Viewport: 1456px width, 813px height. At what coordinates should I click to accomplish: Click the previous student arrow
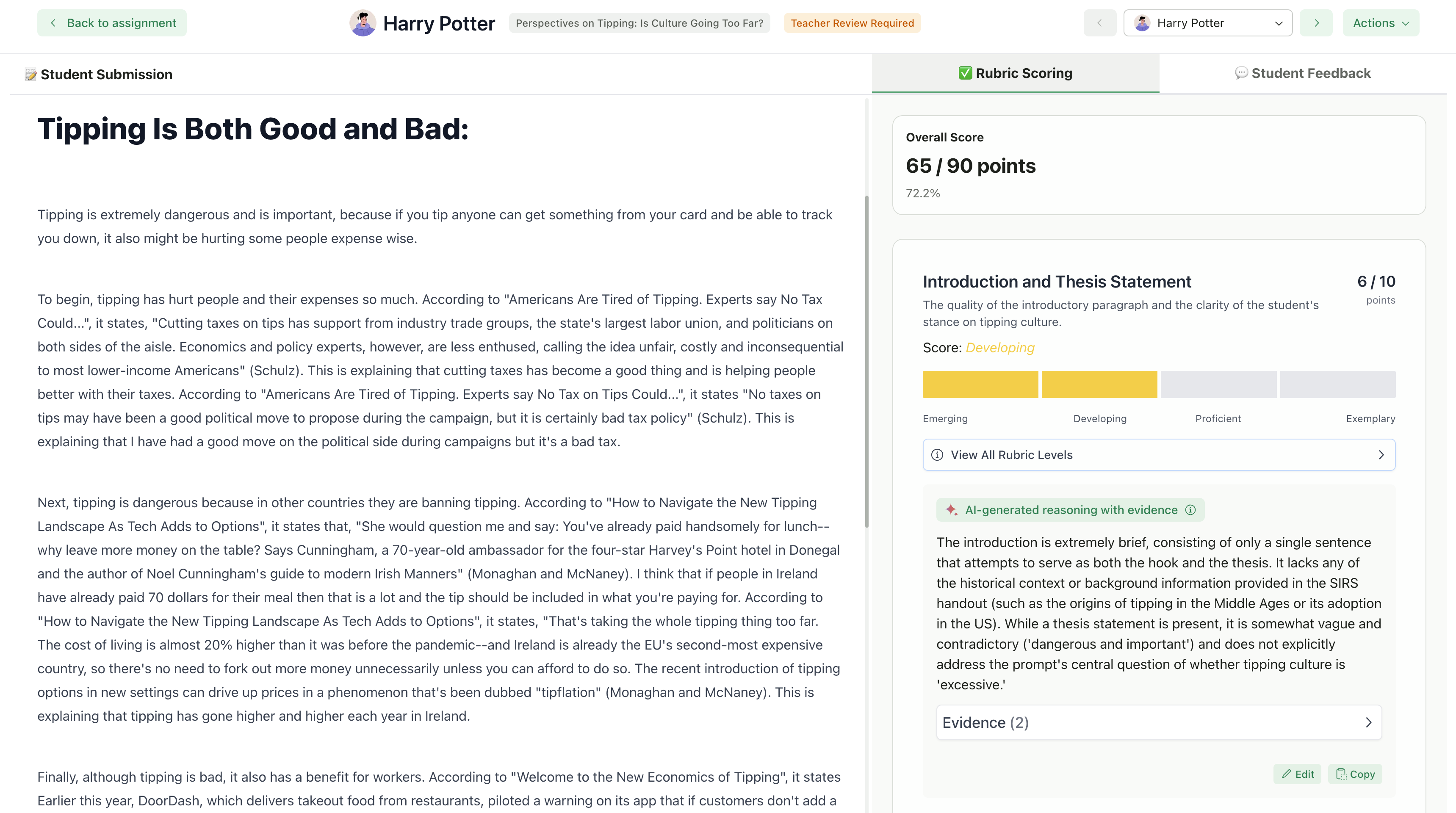1099,22
